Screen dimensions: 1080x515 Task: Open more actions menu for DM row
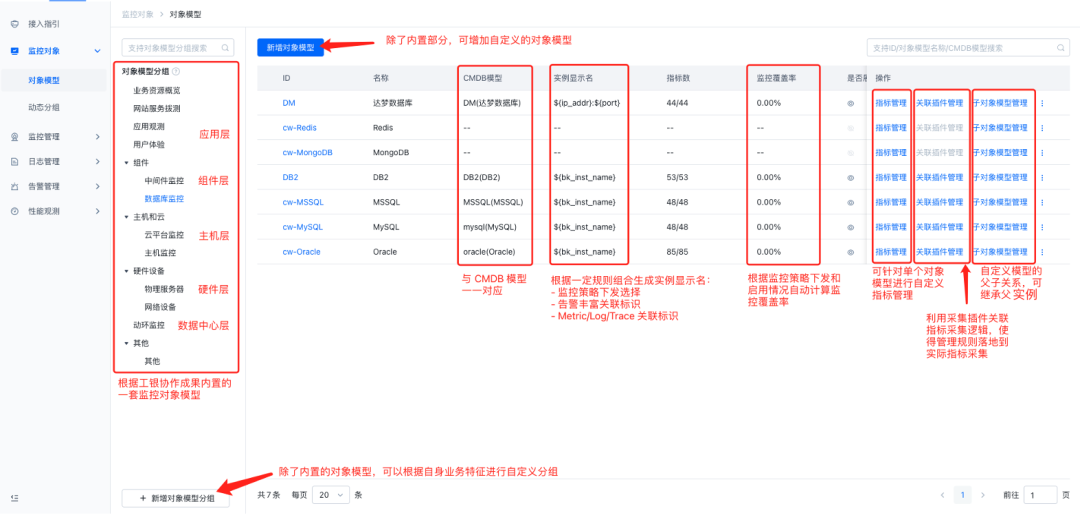1042,102
